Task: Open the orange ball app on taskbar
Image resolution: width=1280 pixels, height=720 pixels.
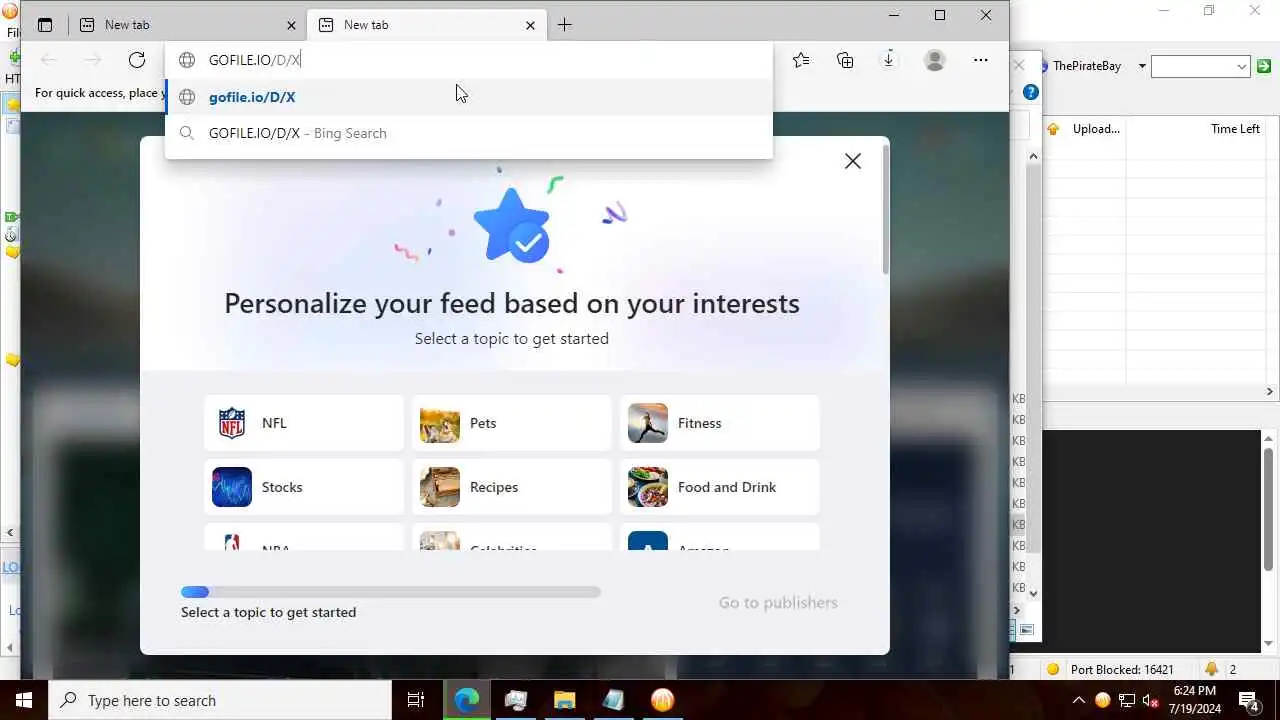Action: (663, 700)
